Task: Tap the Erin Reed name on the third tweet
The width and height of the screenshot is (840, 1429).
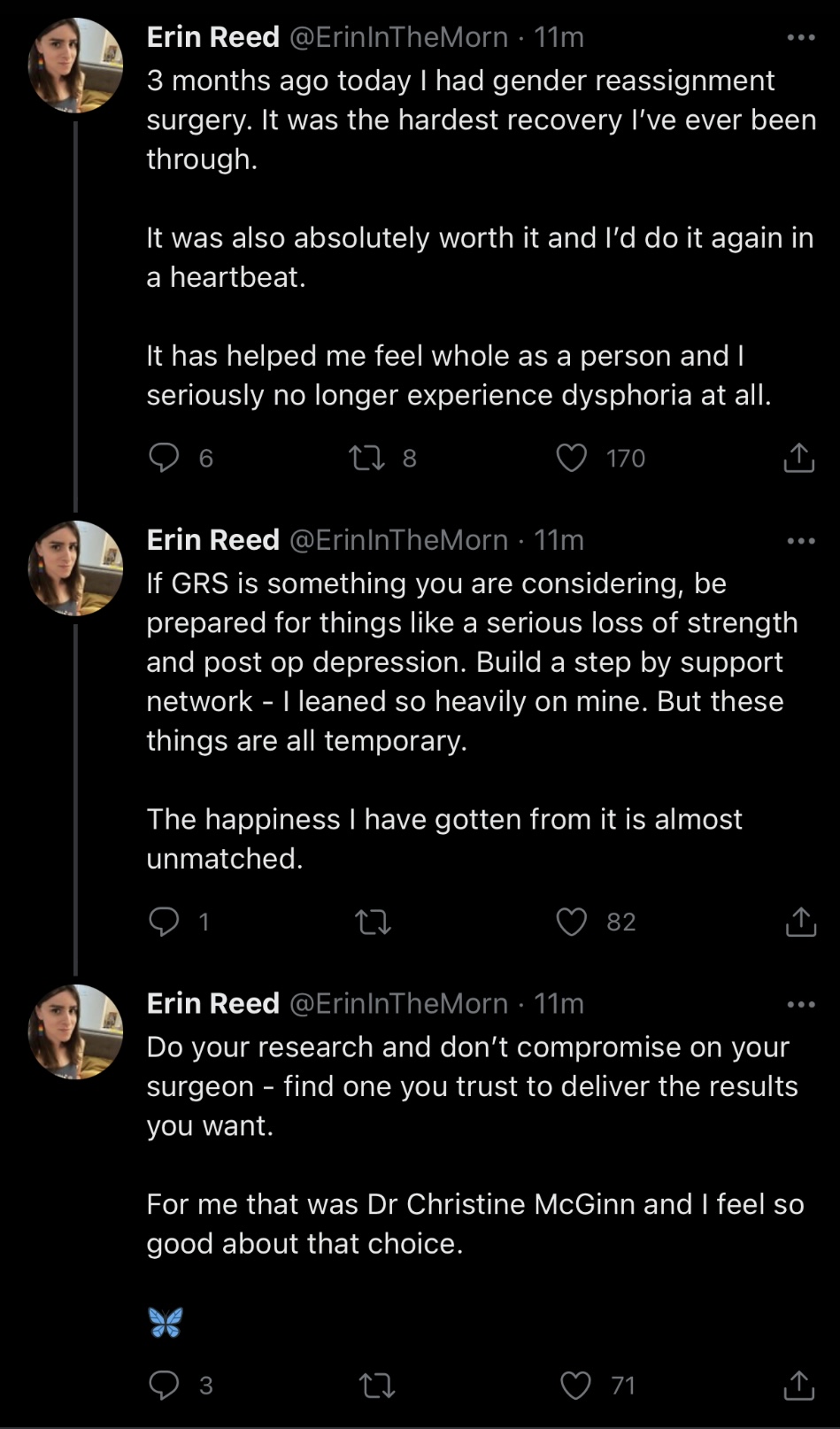Action: coord(212,1003)
